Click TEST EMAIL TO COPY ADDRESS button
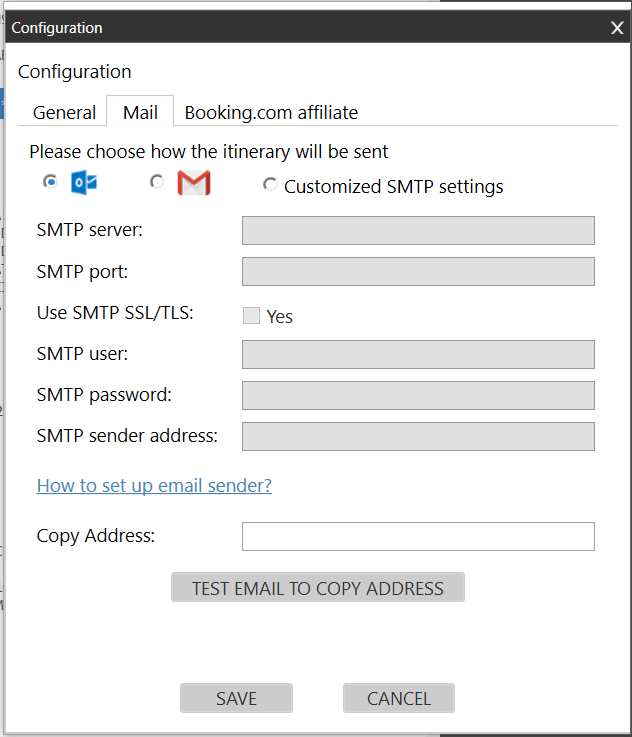 pyautogui.click(x=317, y=588)
